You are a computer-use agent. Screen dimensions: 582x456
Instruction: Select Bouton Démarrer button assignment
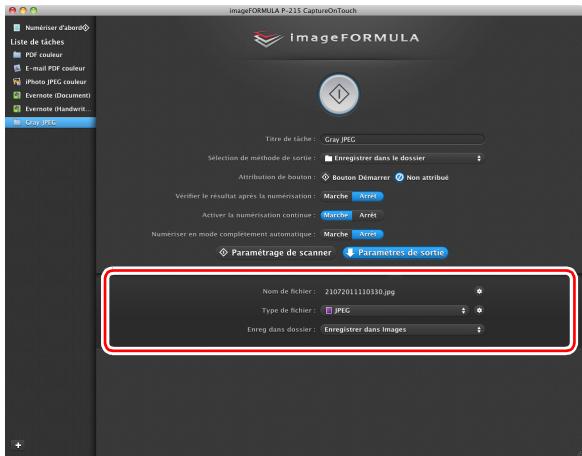356,177
